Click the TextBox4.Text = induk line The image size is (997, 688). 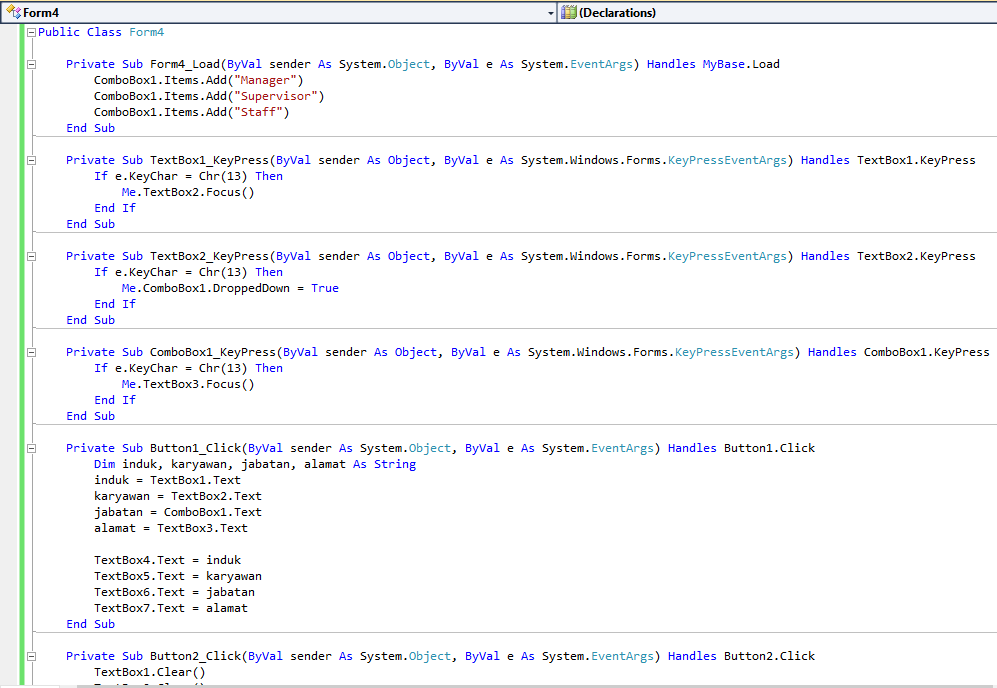(x=168, y=560)
